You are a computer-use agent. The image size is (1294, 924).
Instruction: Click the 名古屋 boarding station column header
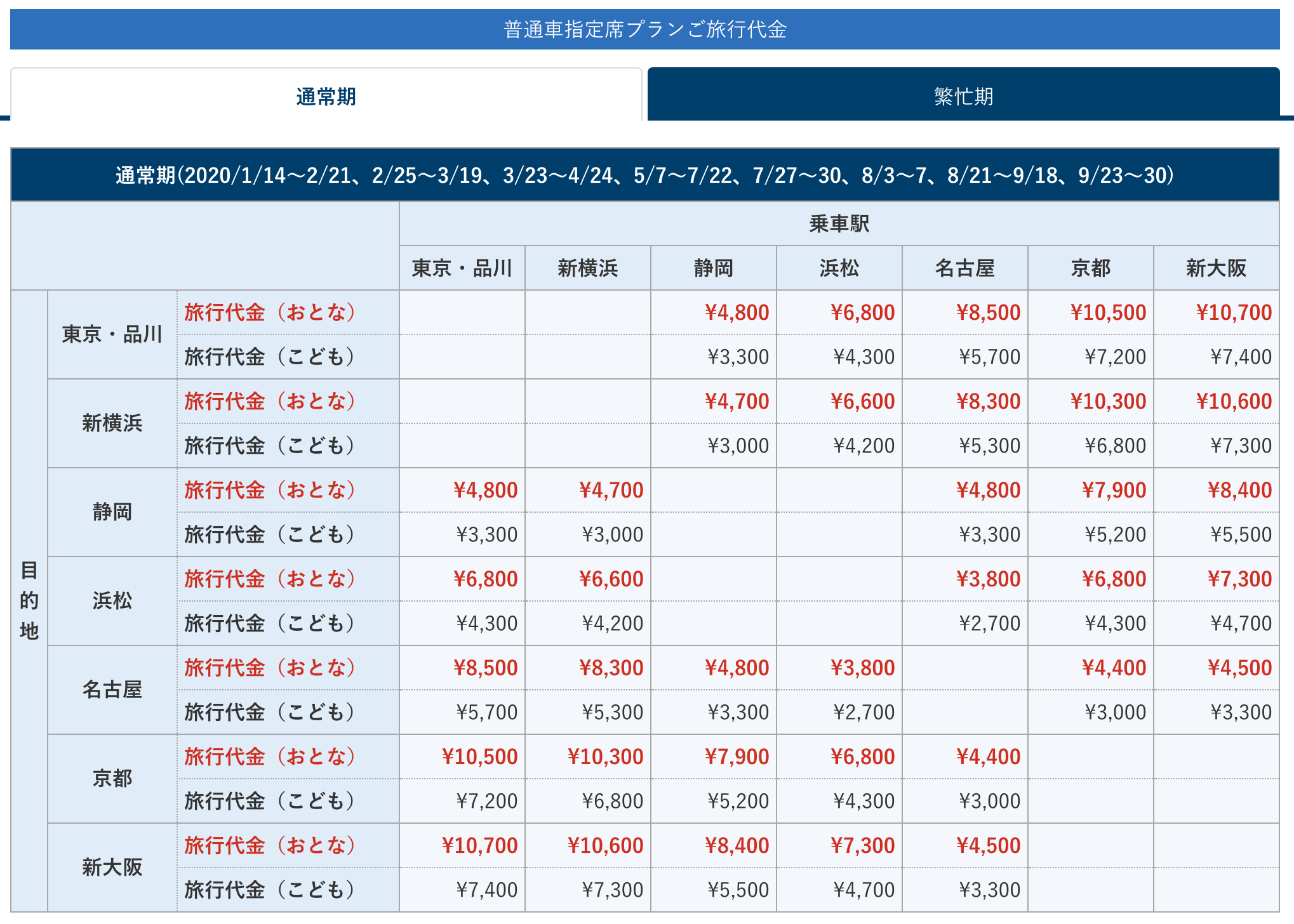click(x=965, y=268)
